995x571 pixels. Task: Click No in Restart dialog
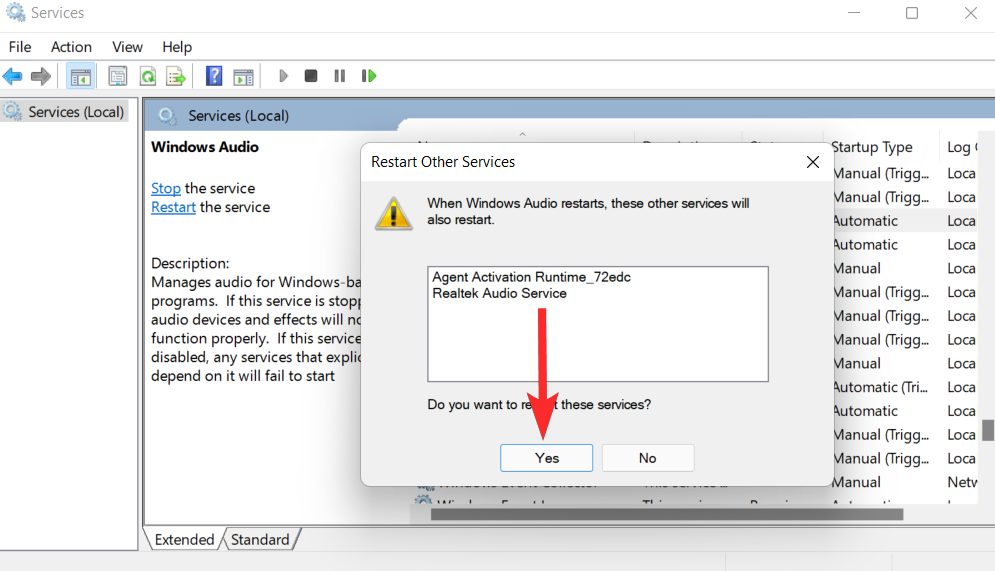[x=648, y=458]
